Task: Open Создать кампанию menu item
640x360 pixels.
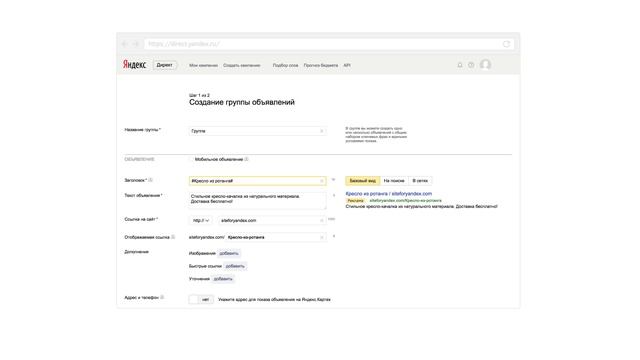Action: 242,65
